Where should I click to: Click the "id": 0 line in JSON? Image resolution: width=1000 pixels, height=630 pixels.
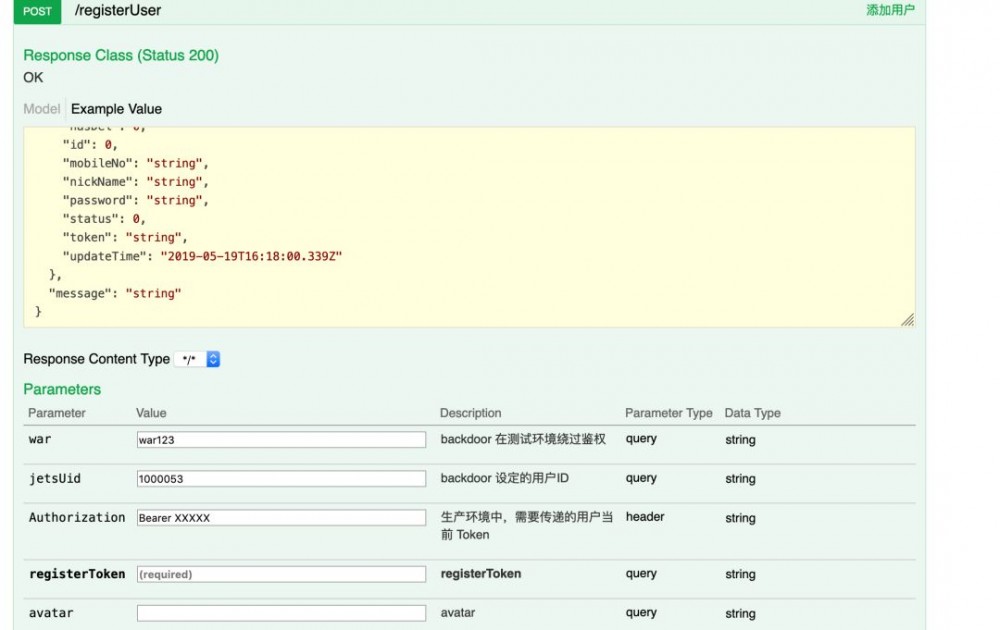tap(90, 145)
